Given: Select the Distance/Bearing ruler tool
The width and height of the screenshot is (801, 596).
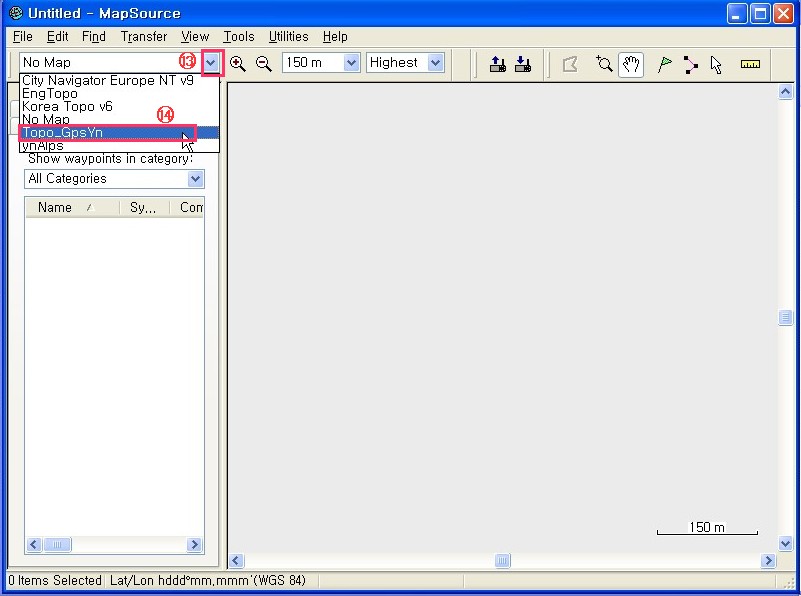Looking at the screenshot, I should click(x=750, y=64).
